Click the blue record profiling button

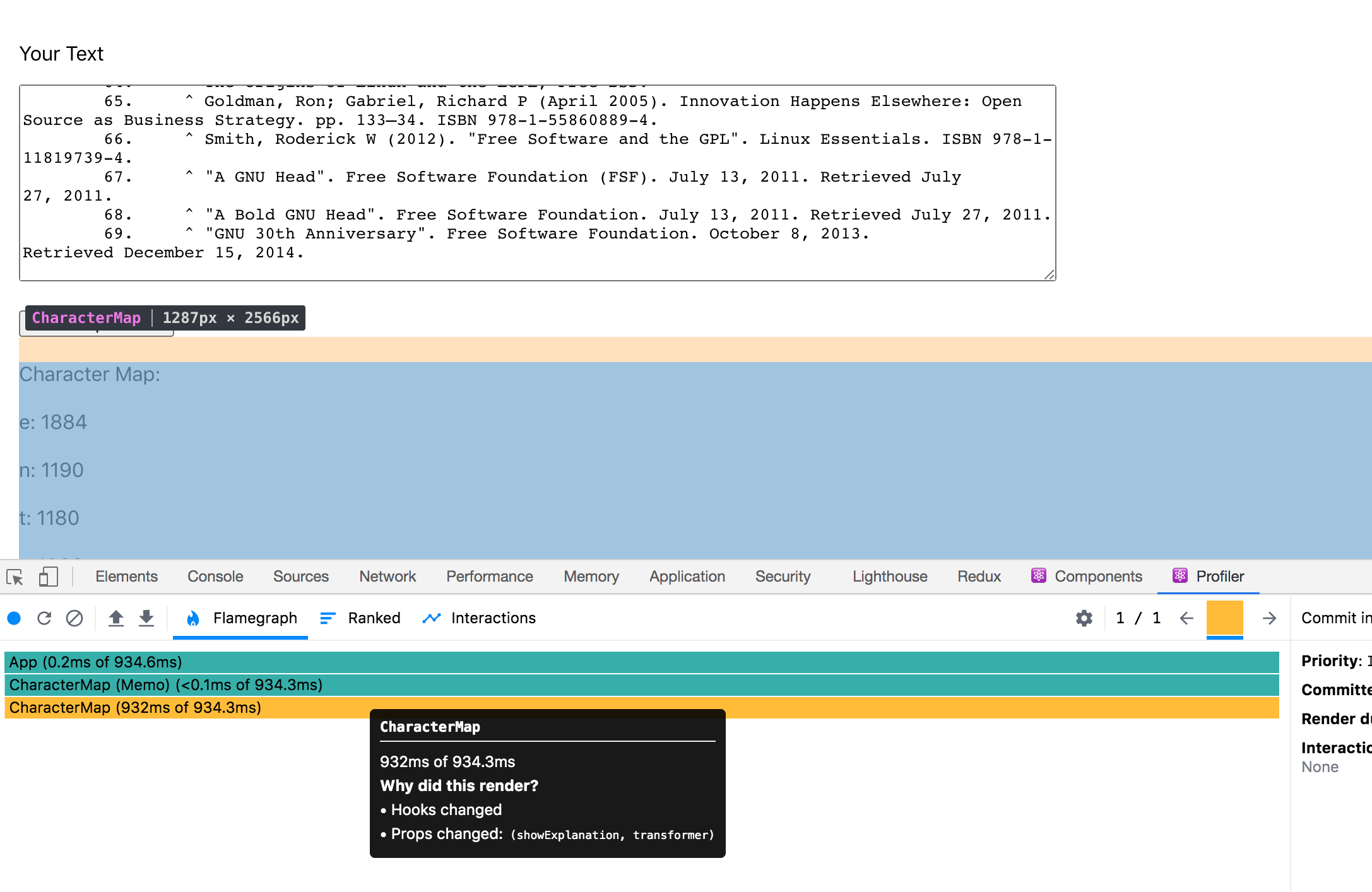coord(14,618)
